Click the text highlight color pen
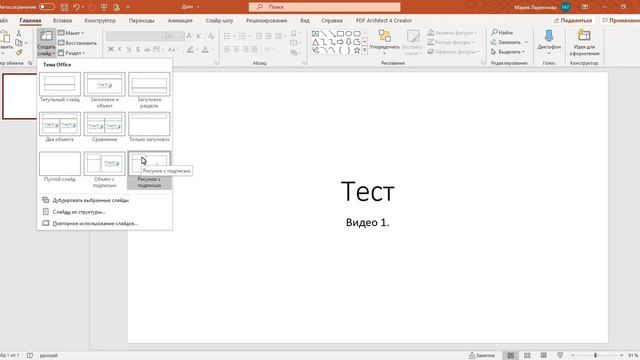Image resolution: width=640 pixels, height=360 pixels. pyautogui.click(x=189, y=49)
